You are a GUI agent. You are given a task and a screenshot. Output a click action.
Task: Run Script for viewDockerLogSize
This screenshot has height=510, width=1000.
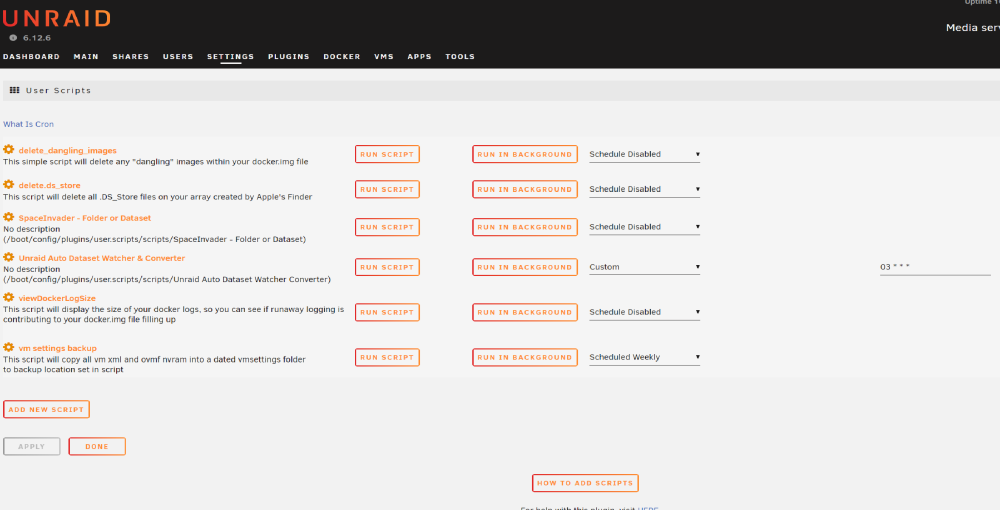point(387,312)
